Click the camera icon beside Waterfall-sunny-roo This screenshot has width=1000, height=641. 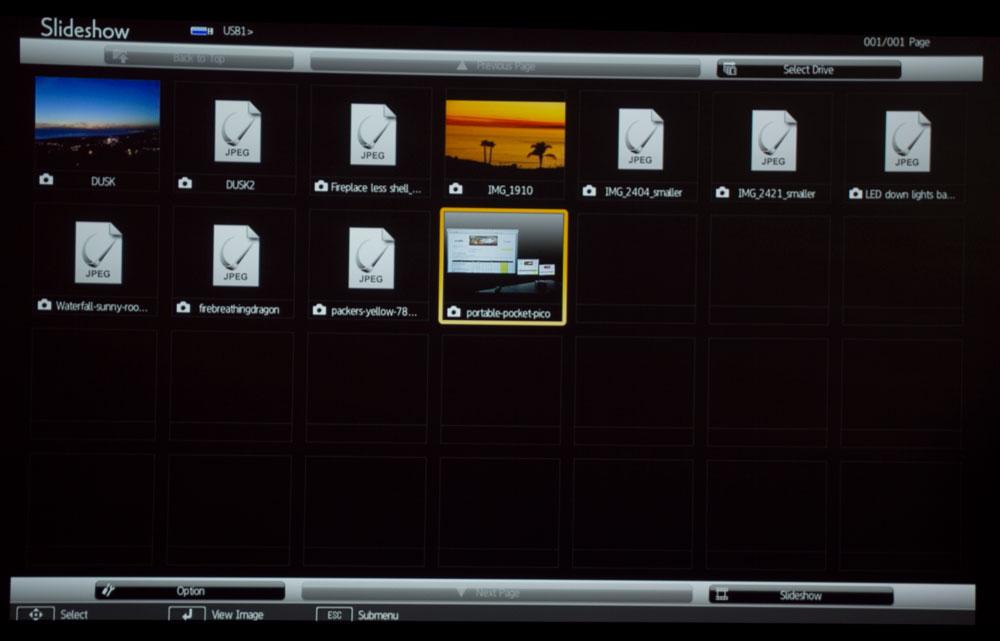(44, 305)
